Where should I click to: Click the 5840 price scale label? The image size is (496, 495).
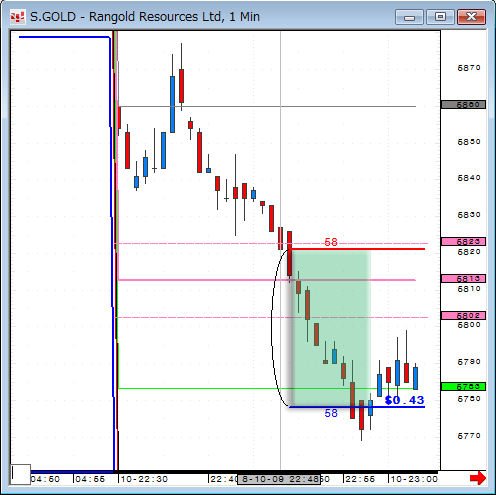pos(469,178)
